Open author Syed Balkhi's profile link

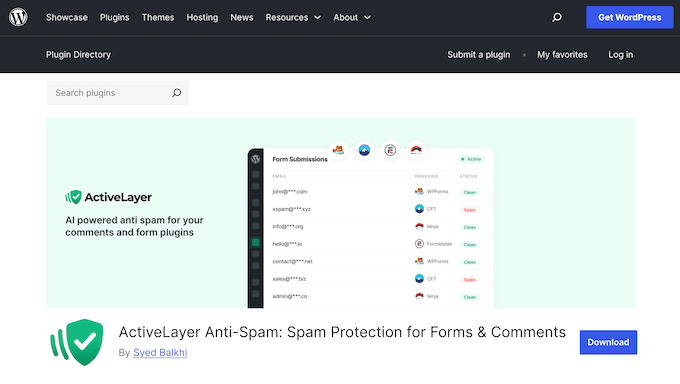[160, 352]
